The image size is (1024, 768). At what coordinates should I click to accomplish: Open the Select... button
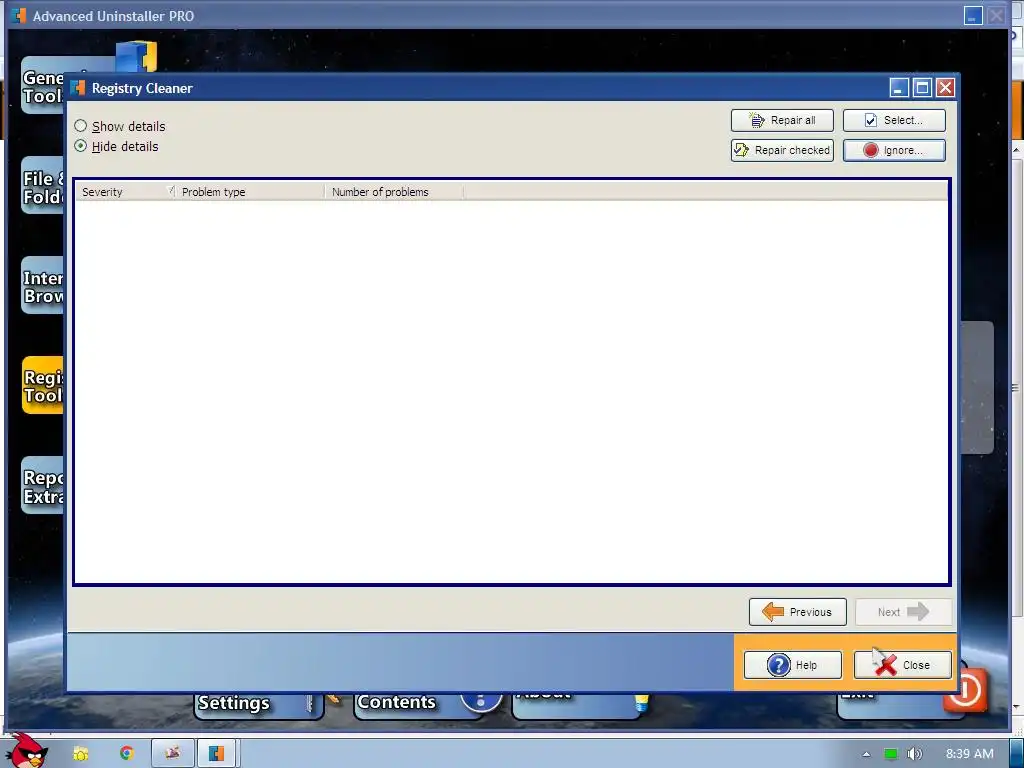pos(894,120)
